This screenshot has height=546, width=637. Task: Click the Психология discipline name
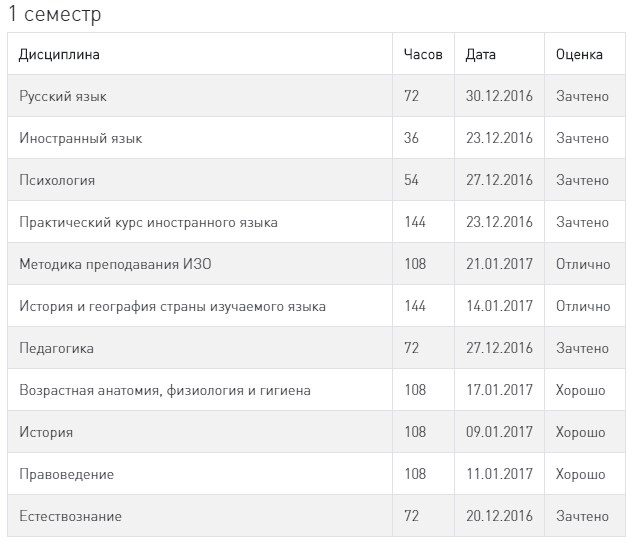[57, 181]
